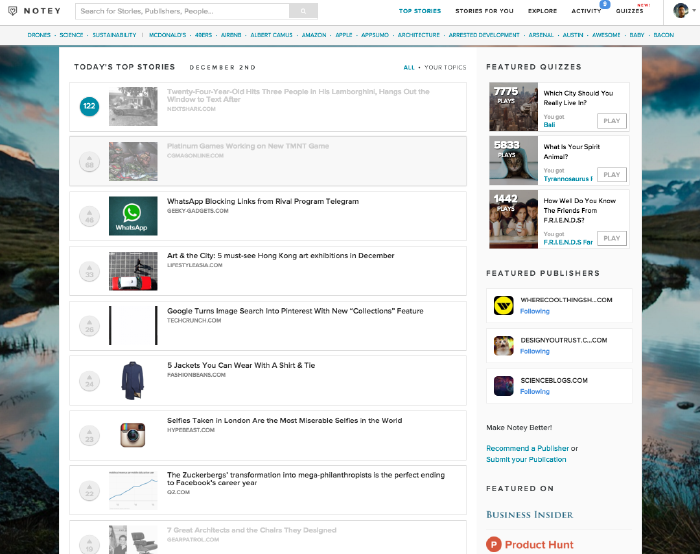
Task: Toggle Following for Wherecoolthingshappen
Action: click(x=535, y=311)
